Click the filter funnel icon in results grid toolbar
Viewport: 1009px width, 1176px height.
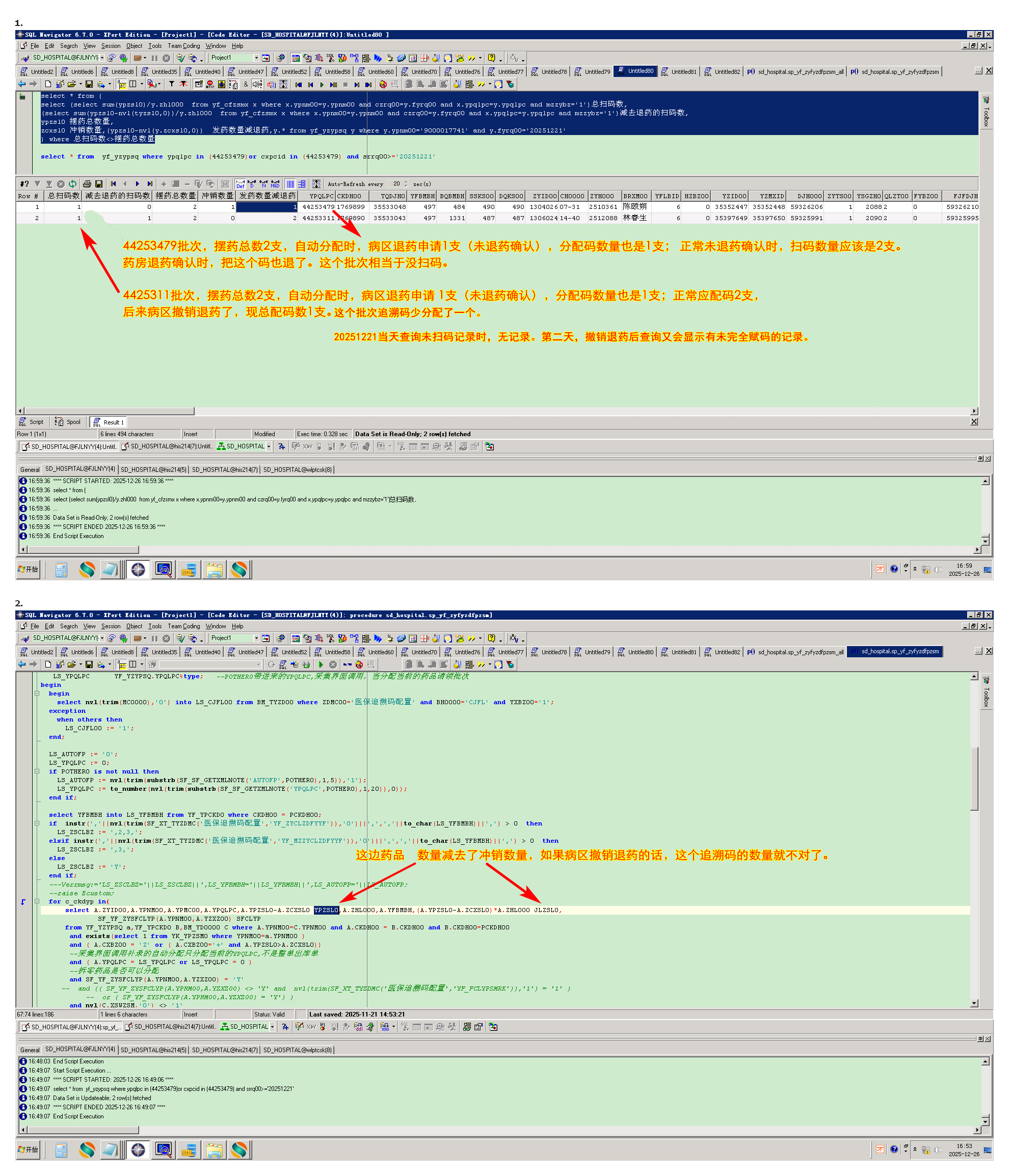coord(37,184)
